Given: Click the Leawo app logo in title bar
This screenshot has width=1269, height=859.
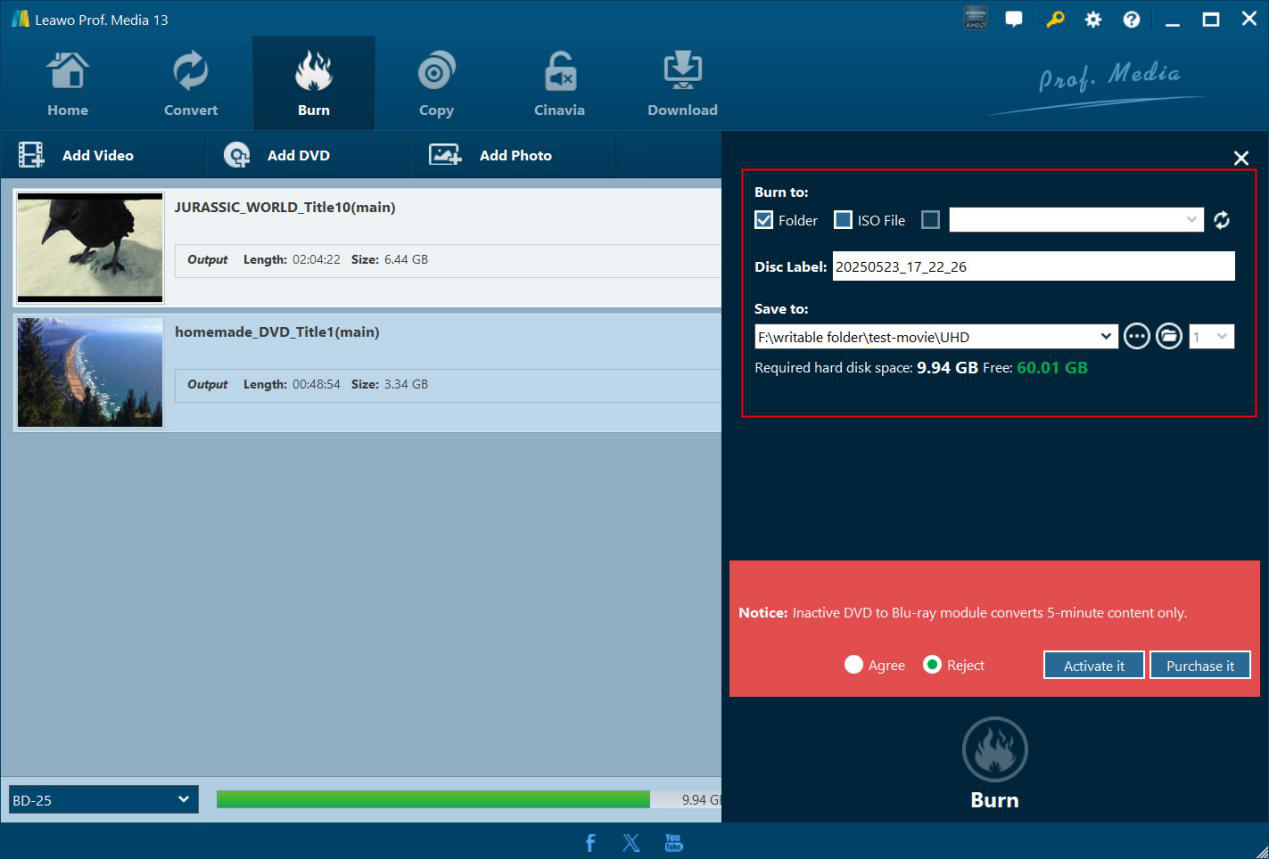Looking at the screenshot, I should click(20, 19).
